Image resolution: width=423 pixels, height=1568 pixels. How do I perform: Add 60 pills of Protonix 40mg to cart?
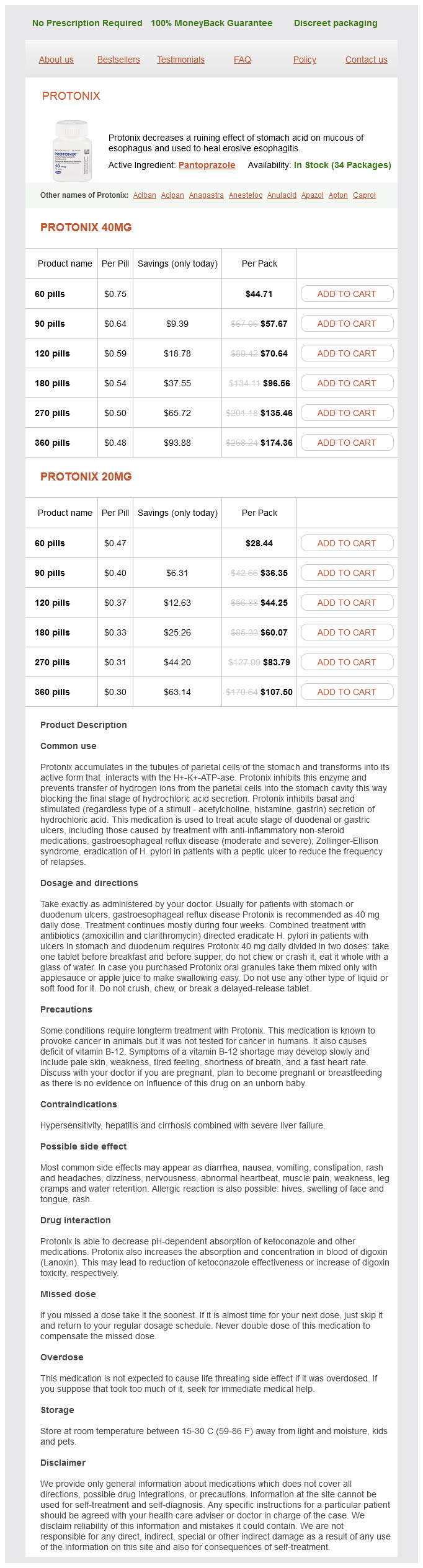click(x=347, y=294)
